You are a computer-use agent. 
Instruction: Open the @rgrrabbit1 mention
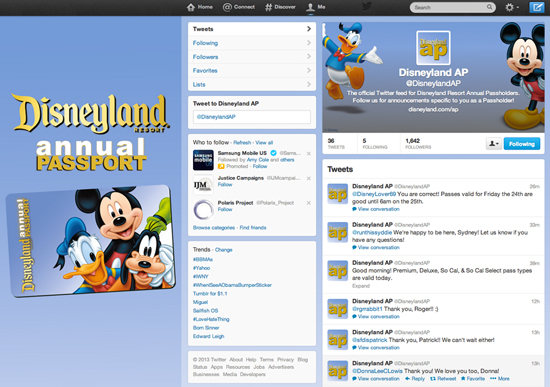pos(367,309)
